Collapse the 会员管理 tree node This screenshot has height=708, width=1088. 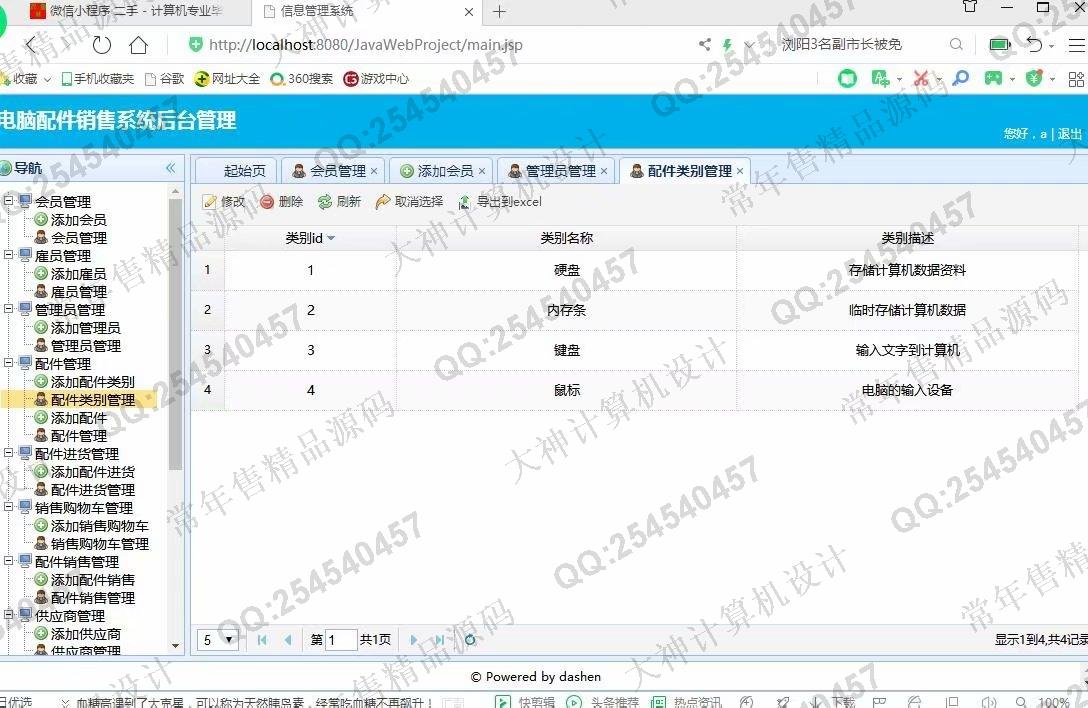click(8, 201)
